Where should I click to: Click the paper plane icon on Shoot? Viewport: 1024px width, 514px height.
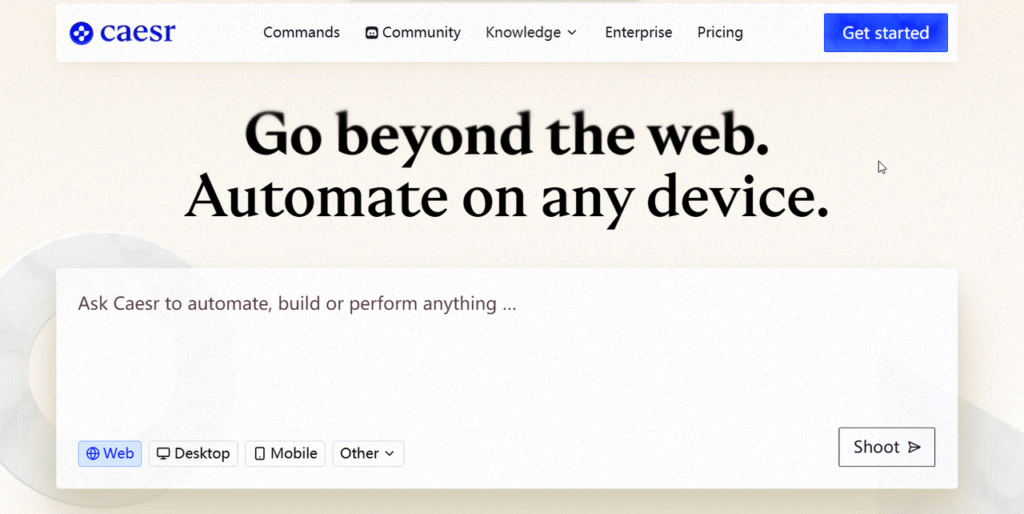pos(914,447)
